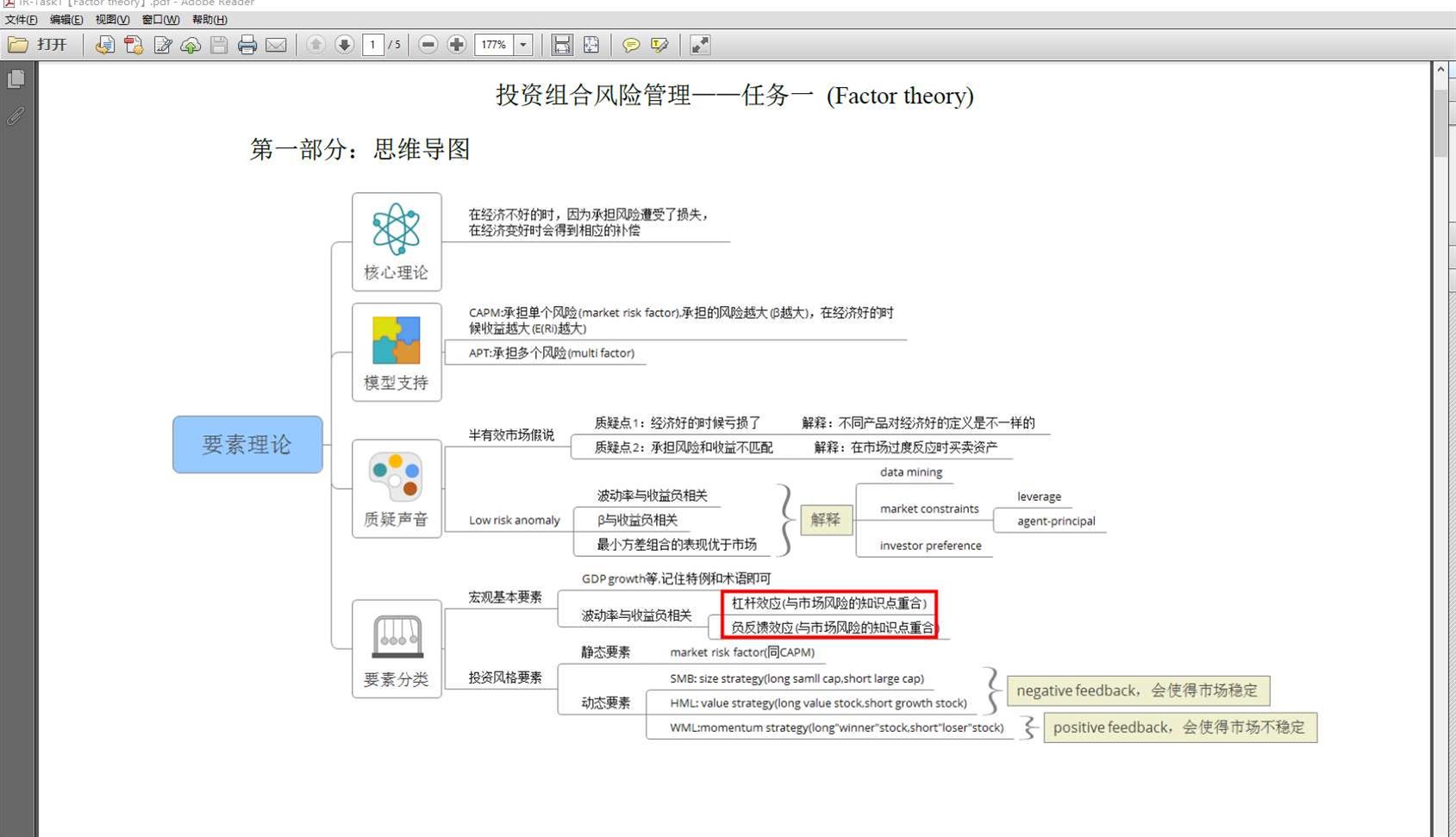Click the page number input field

click(x=373, y=45)
